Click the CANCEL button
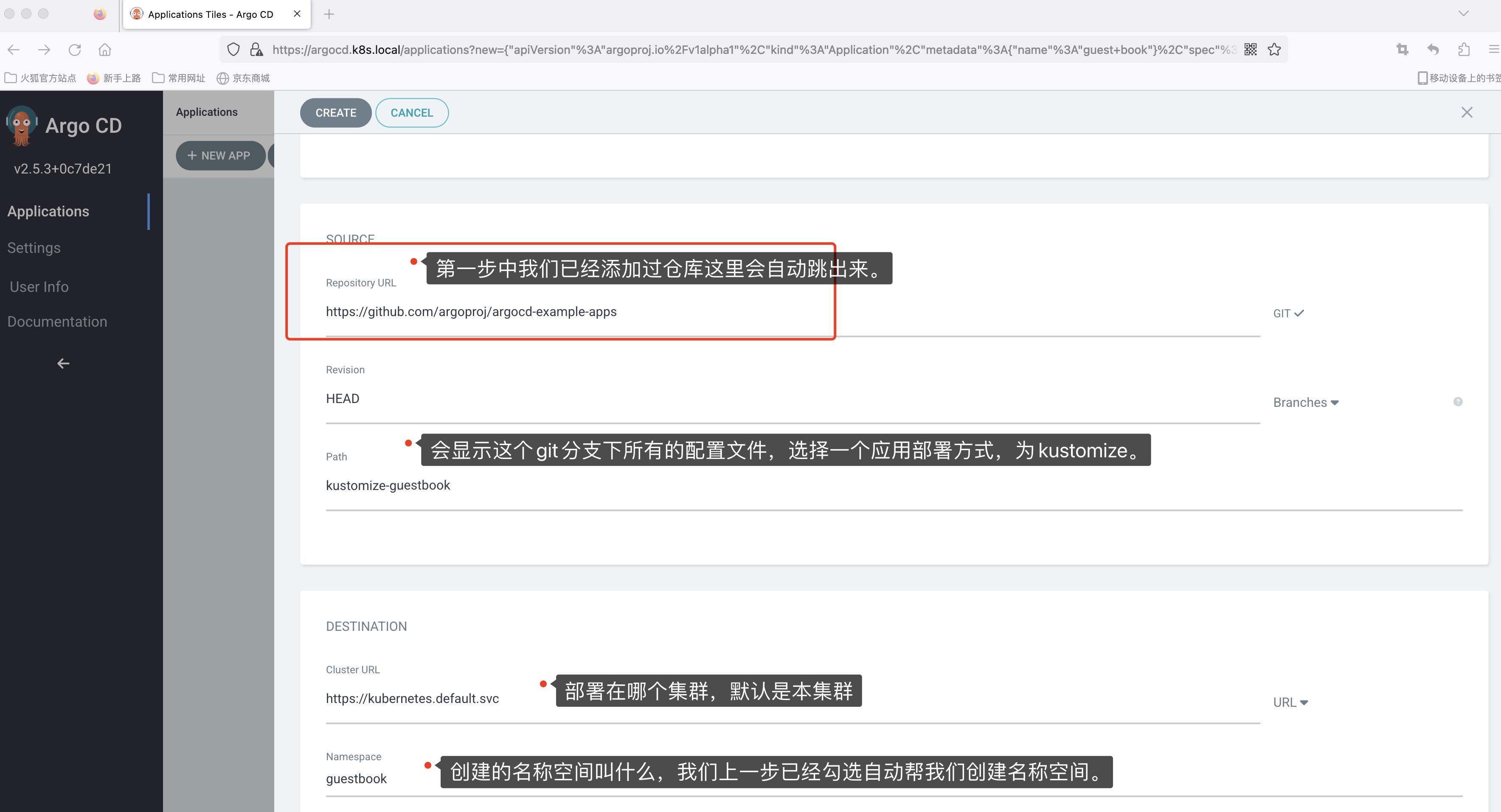The width and height of the screenshot is (1501, 812). tap(412, 113)
